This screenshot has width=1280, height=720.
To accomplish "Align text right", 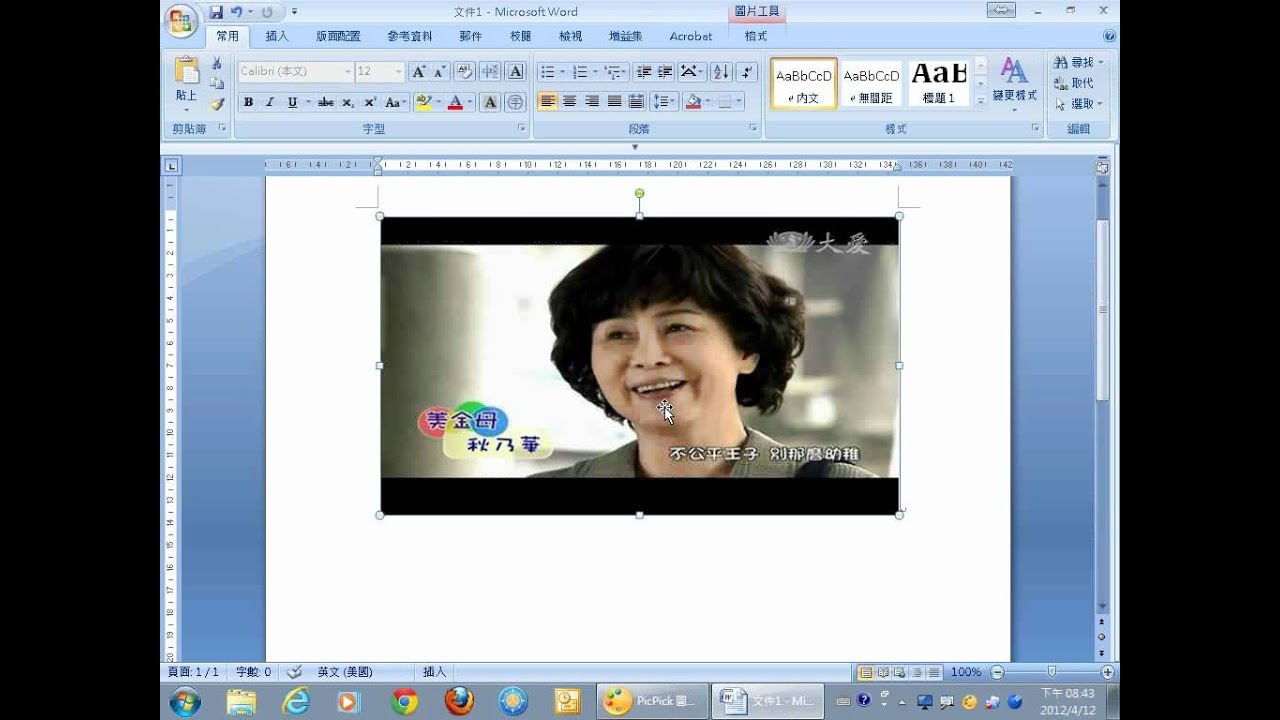I will tap(592, 102).
